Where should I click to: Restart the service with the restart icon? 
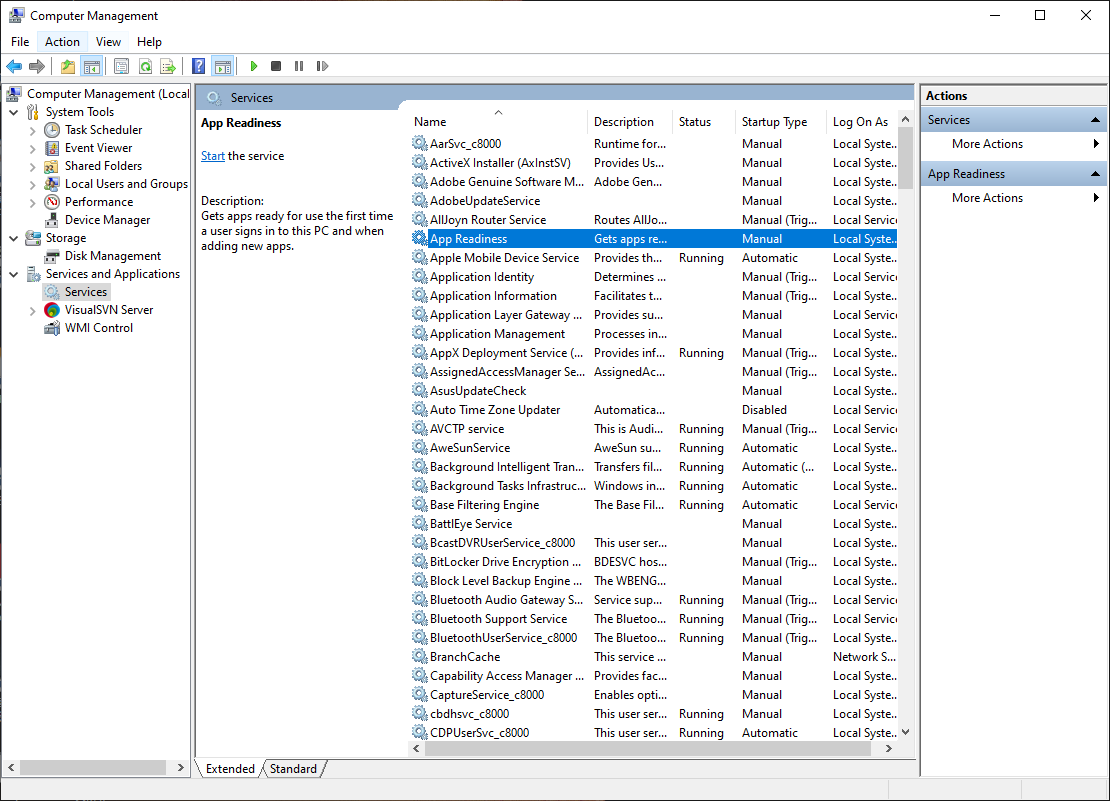point(322,66)
